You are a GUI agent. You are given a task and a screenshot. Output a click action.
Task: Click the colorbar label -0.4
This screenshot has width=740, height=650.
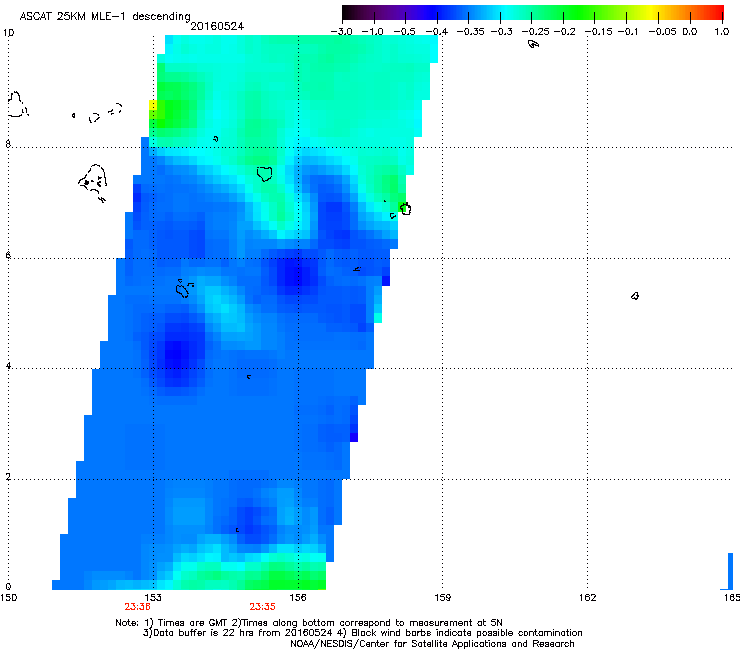[437, 32]
